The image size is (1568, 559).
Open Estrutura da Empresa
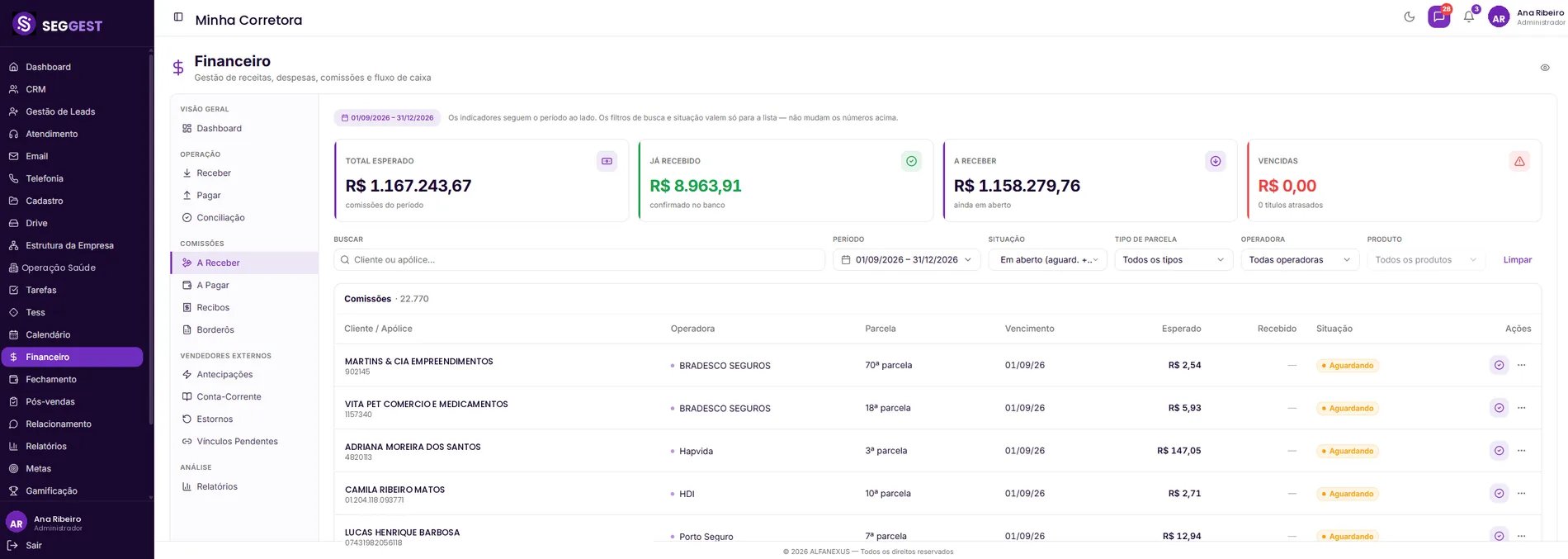(73, 245)
